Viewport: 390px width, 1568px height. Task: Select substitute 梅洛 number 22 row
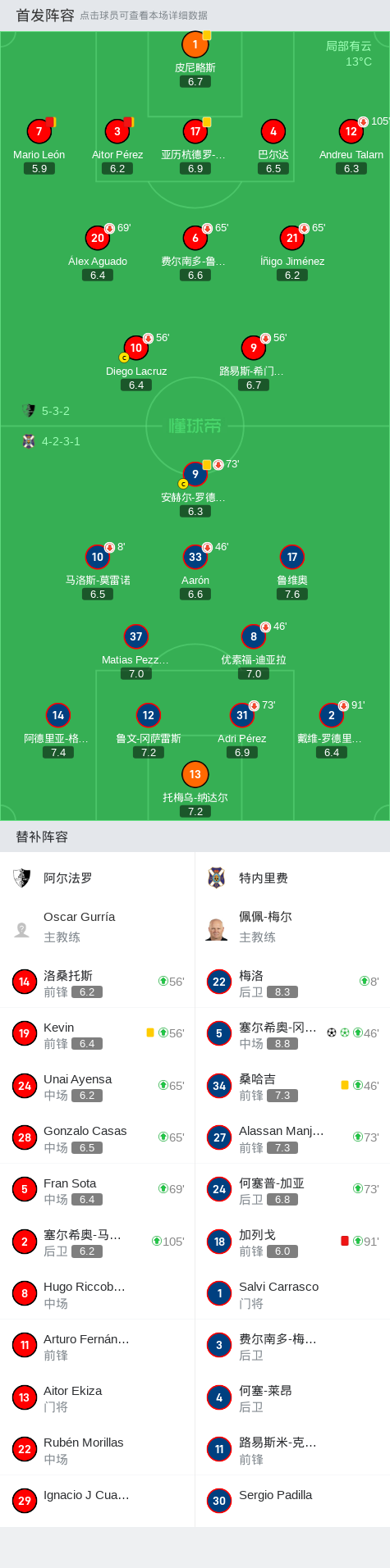tap(292, 982)
